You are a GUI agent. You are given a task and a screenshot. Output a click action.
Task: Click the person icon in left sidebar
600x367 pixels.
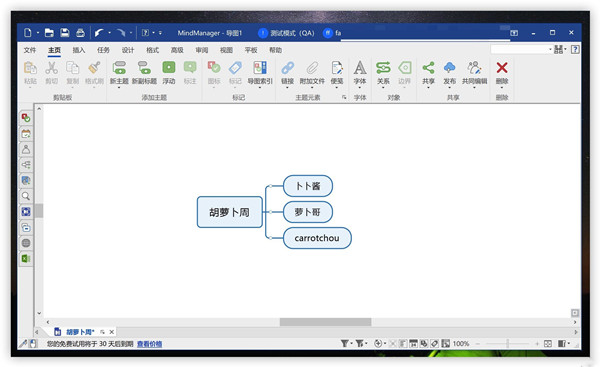click(x=26, y=149)
